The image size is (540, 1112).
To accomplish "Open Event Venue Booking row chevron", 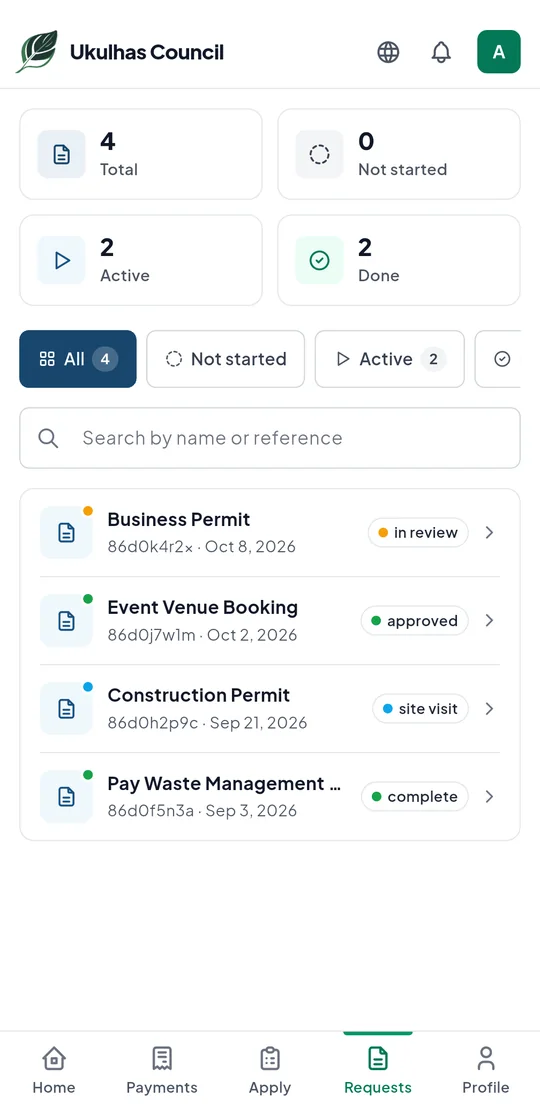I will tap(489, 621).
